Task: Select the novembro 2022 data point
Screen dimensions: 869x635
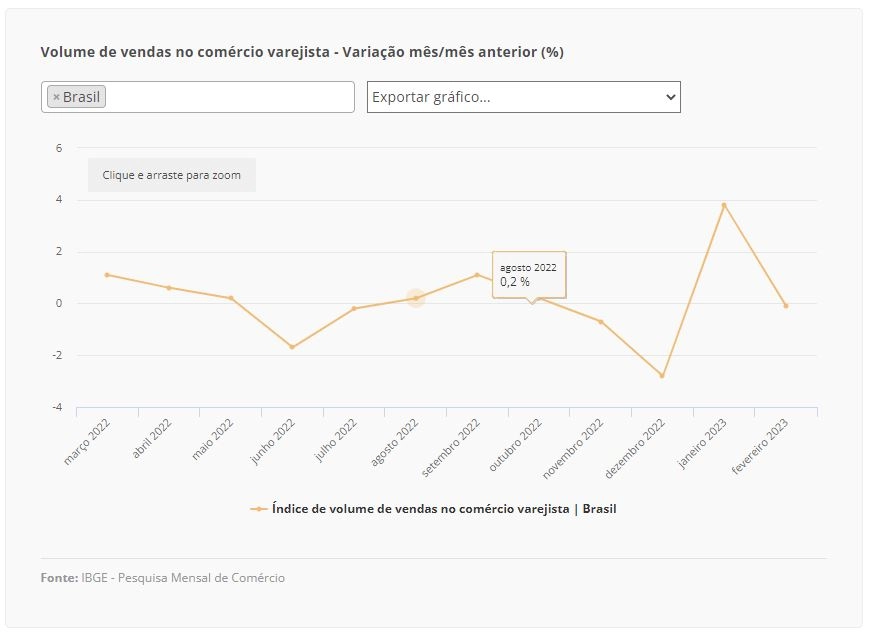Action: click(601, 321)
